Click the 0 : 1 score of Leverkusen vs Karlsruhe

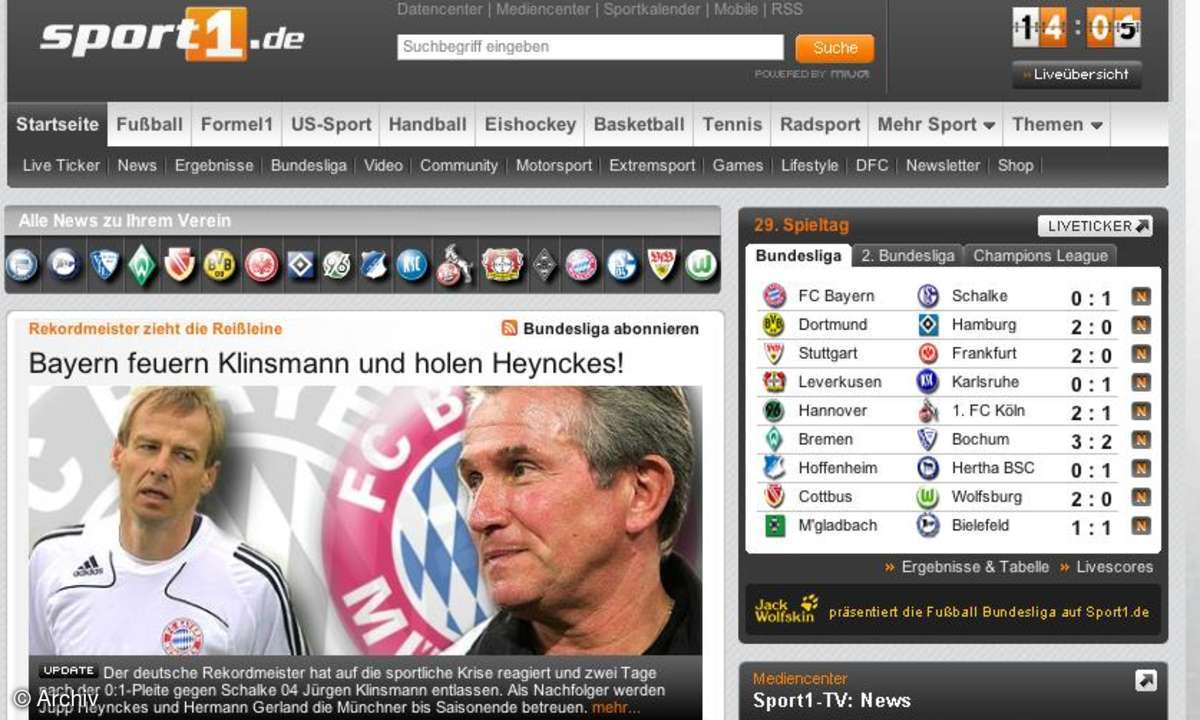(1091, 384)
